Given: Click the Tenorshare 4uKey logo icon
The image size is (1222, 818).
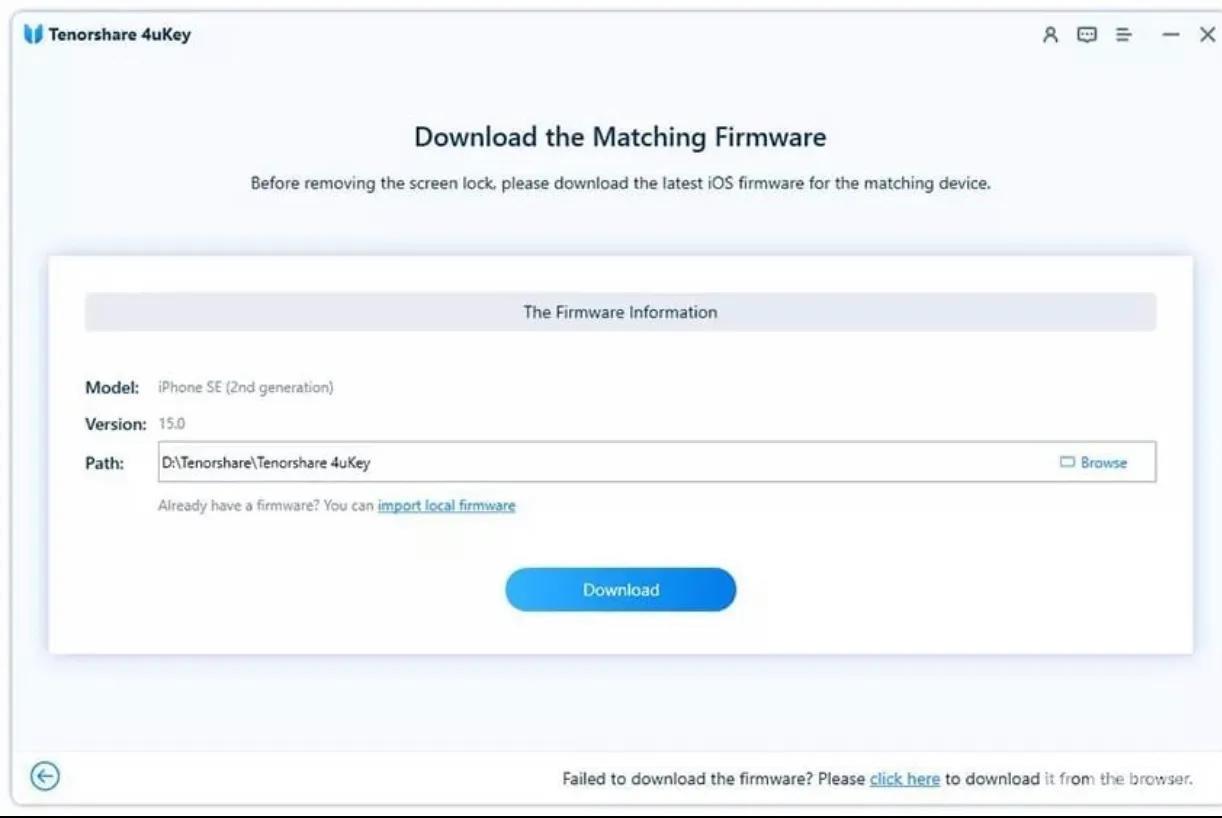Looking at the screenshot, I should [x=33, y=35].
